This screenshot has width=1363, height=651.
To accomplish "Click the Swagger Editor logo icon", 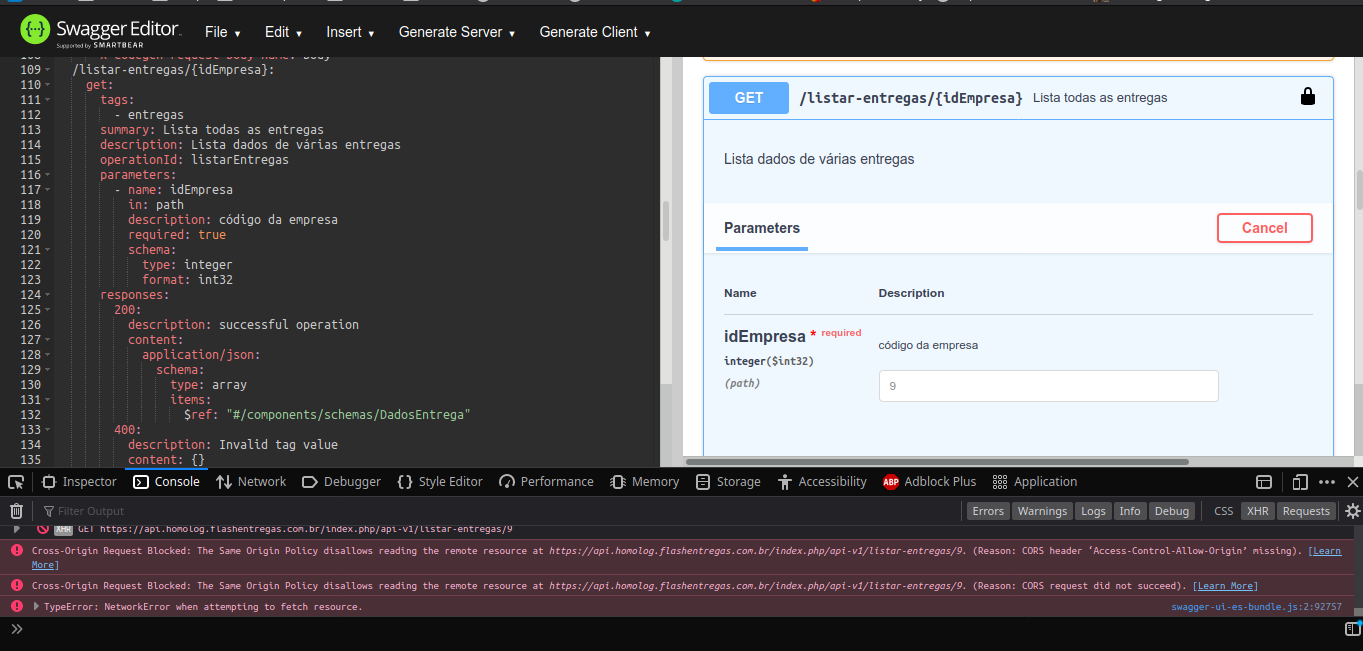I will click(34, 29).
